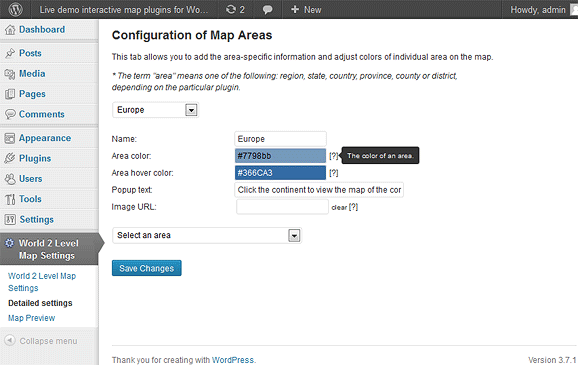Open the New content menu
The image size is (578, 365).
(x=306, y=10)
